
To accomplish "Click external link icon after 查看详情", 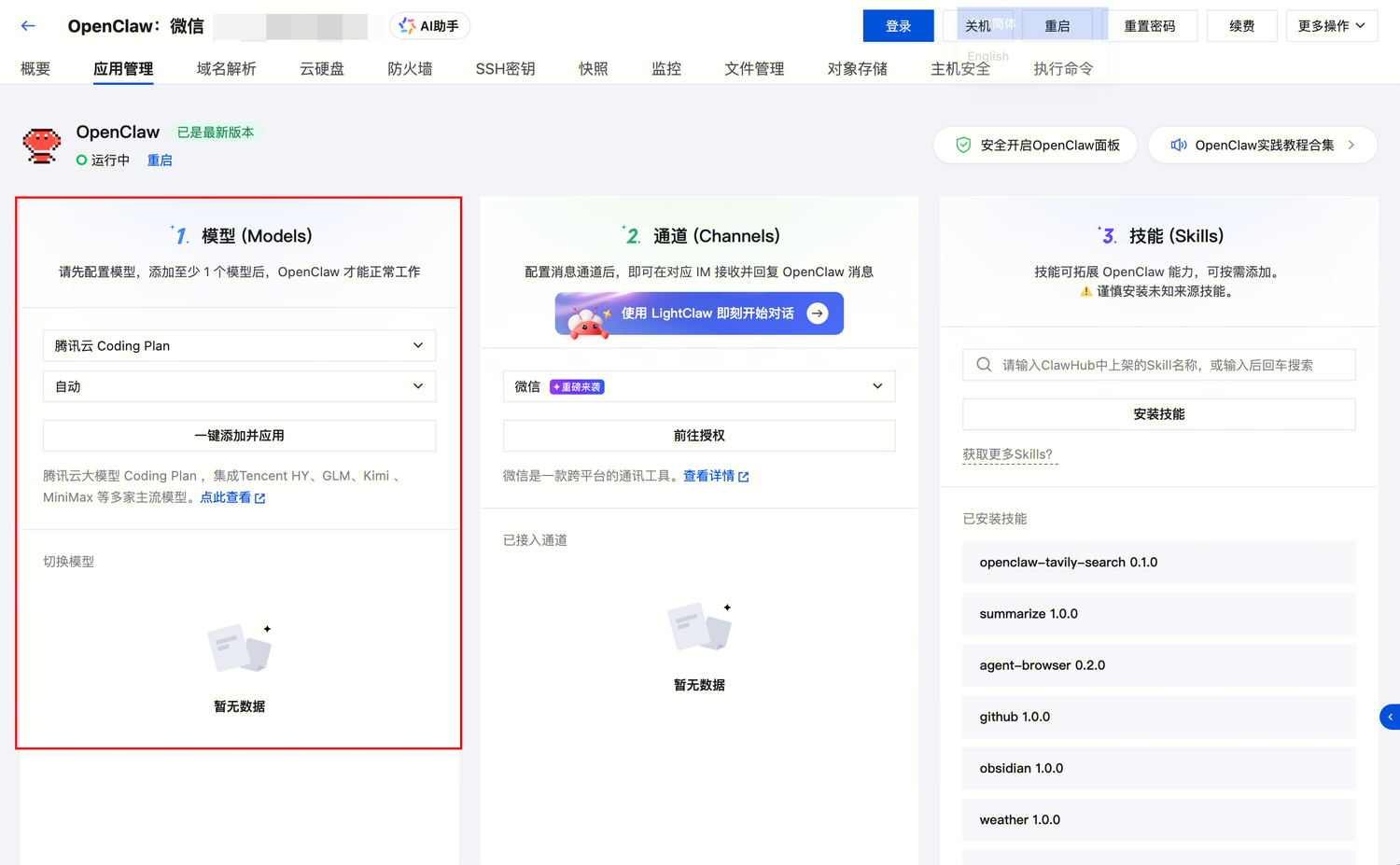I will 743,476.
